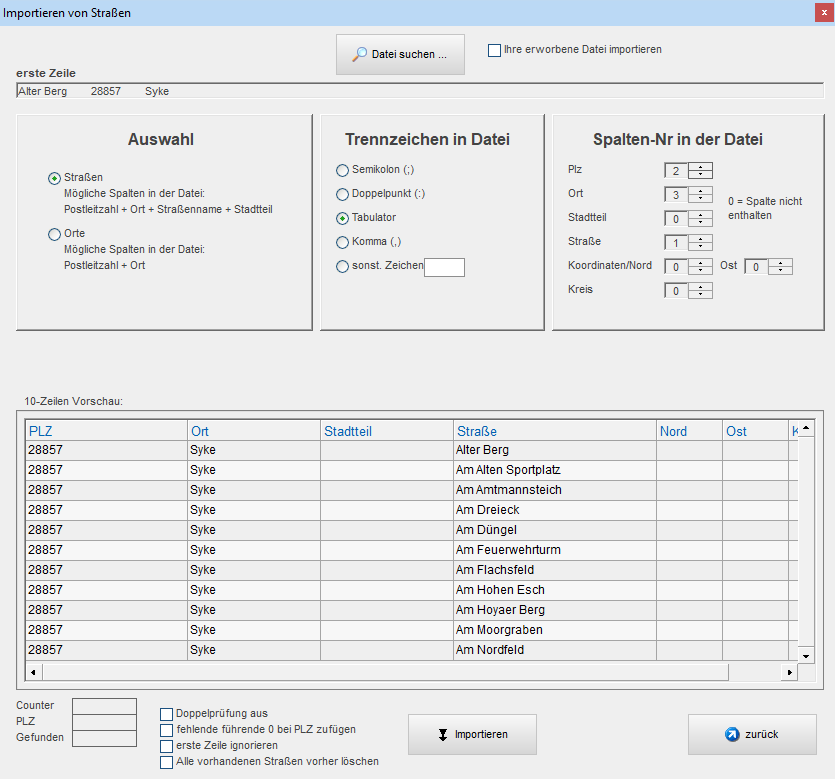The image size is (835, 779).
Task: Increase the Plz column number spinner
Action: (701, 166)
